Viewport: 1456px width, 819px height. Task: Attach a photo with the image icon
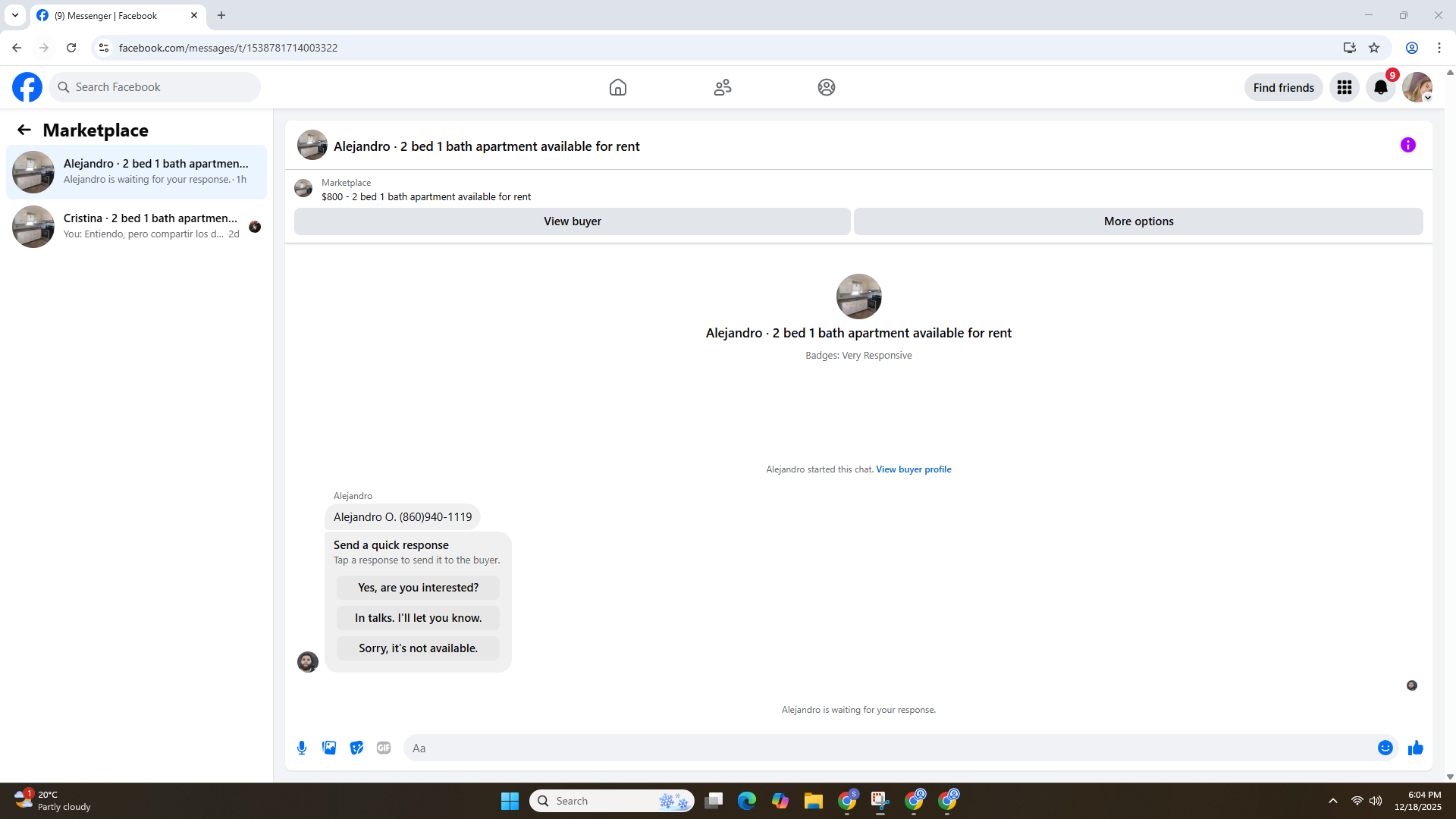(329, 748)
